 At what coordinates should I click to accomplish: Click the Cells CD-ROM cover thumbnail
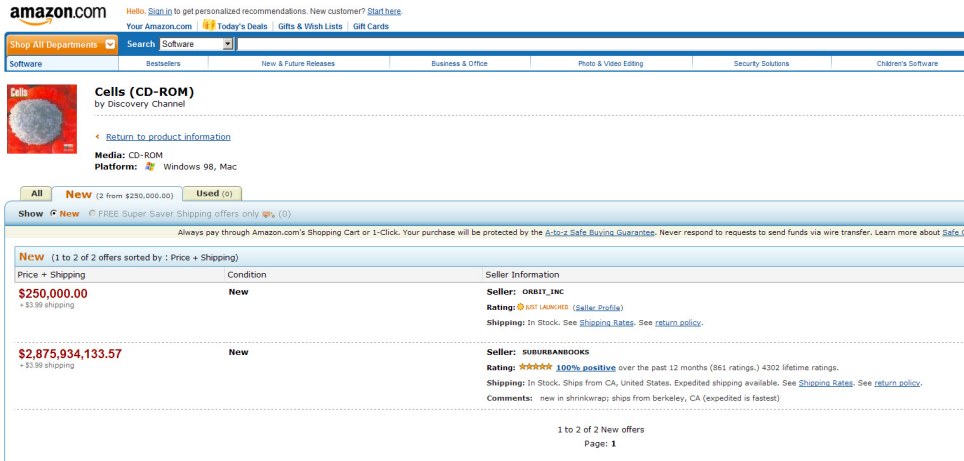tap(42, 119)
